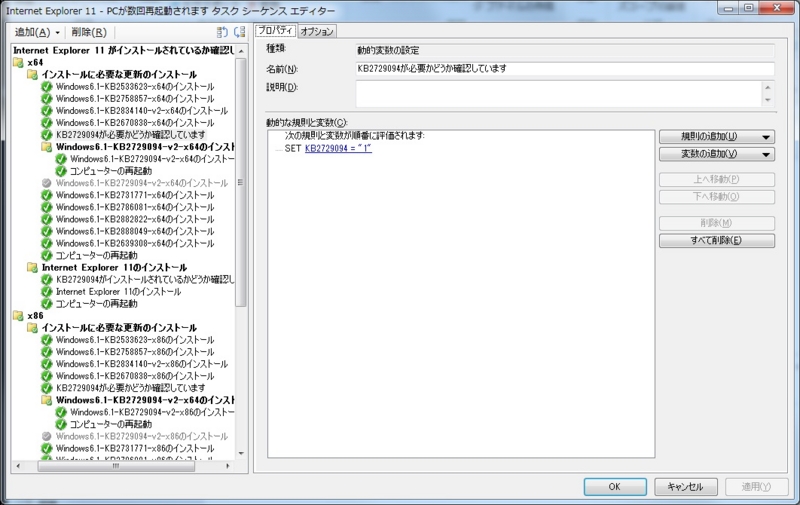Click into the 説明(D) description box
This screenshot has width=800, height=505.
[x=559, y=94]
